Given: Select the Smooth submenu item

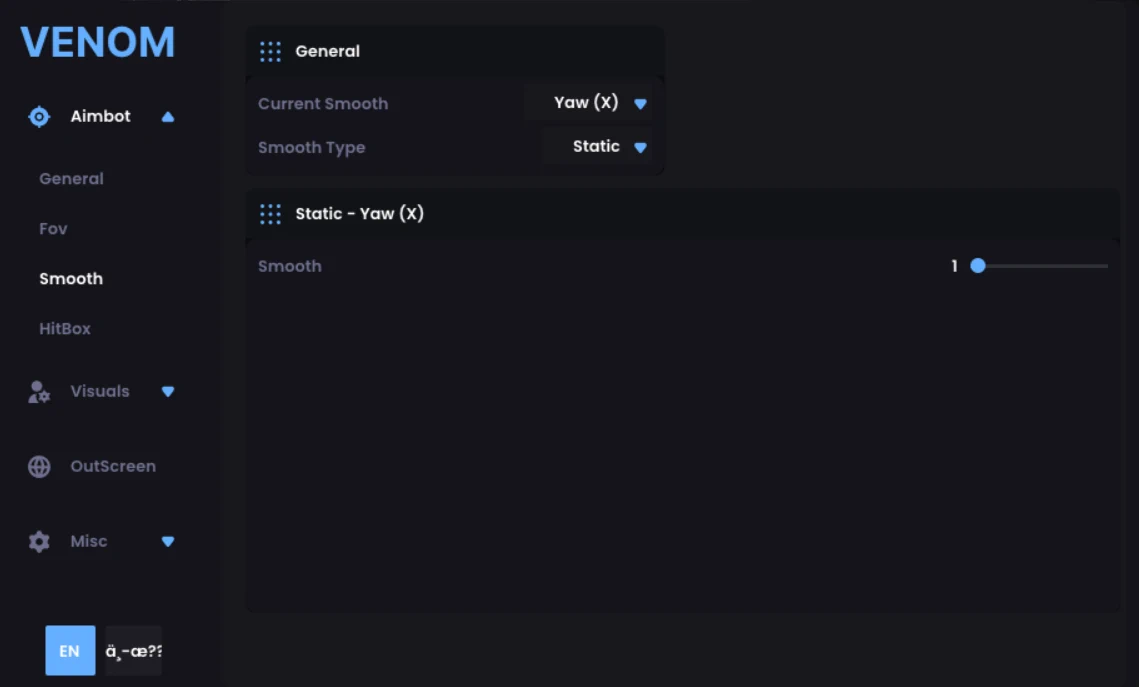Looking at the screenshot, I should pos(71,279).
